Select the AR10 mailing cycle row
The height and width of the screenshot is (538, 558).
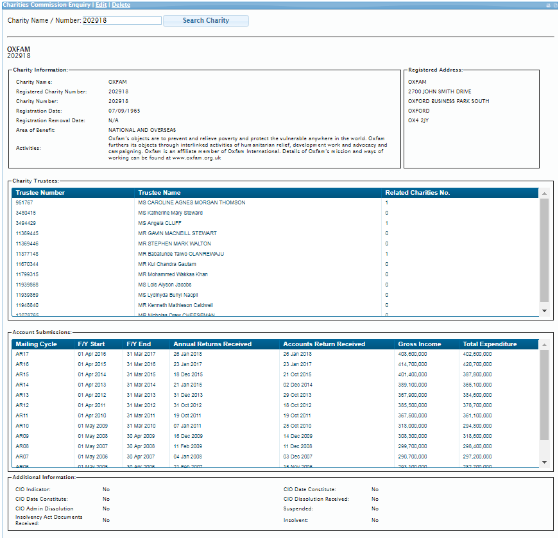pyautogui.click(x=275, y=426)
